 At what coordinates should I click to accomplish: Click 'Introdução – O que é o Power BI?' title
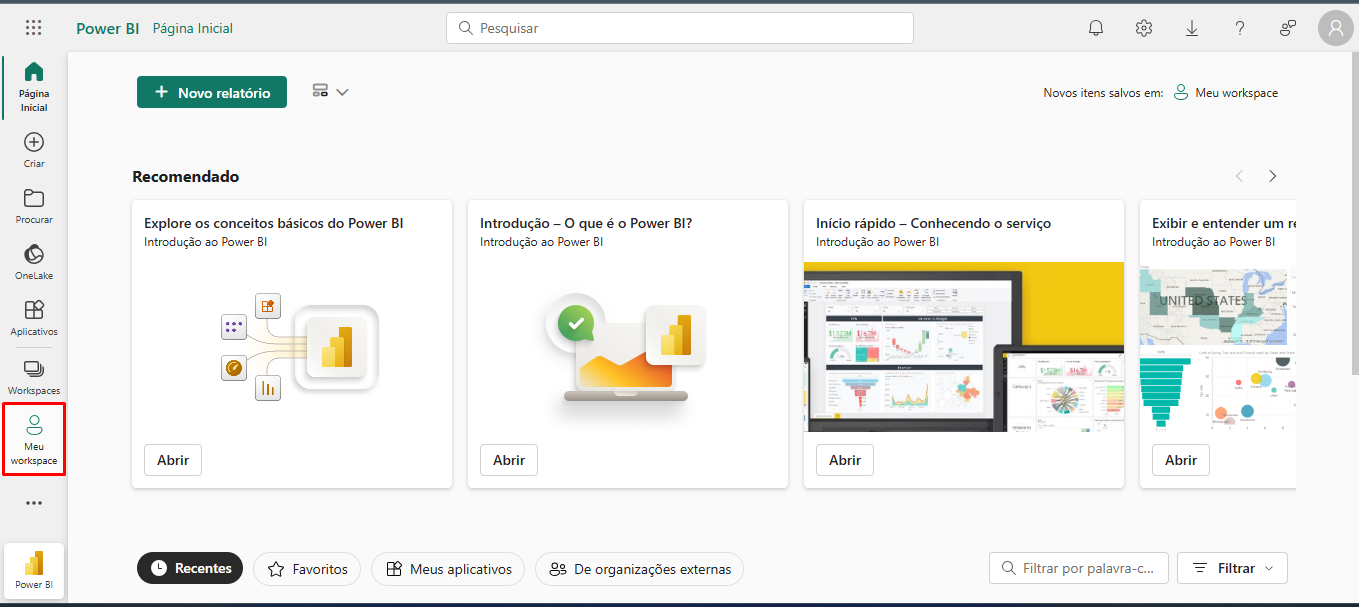586,223
